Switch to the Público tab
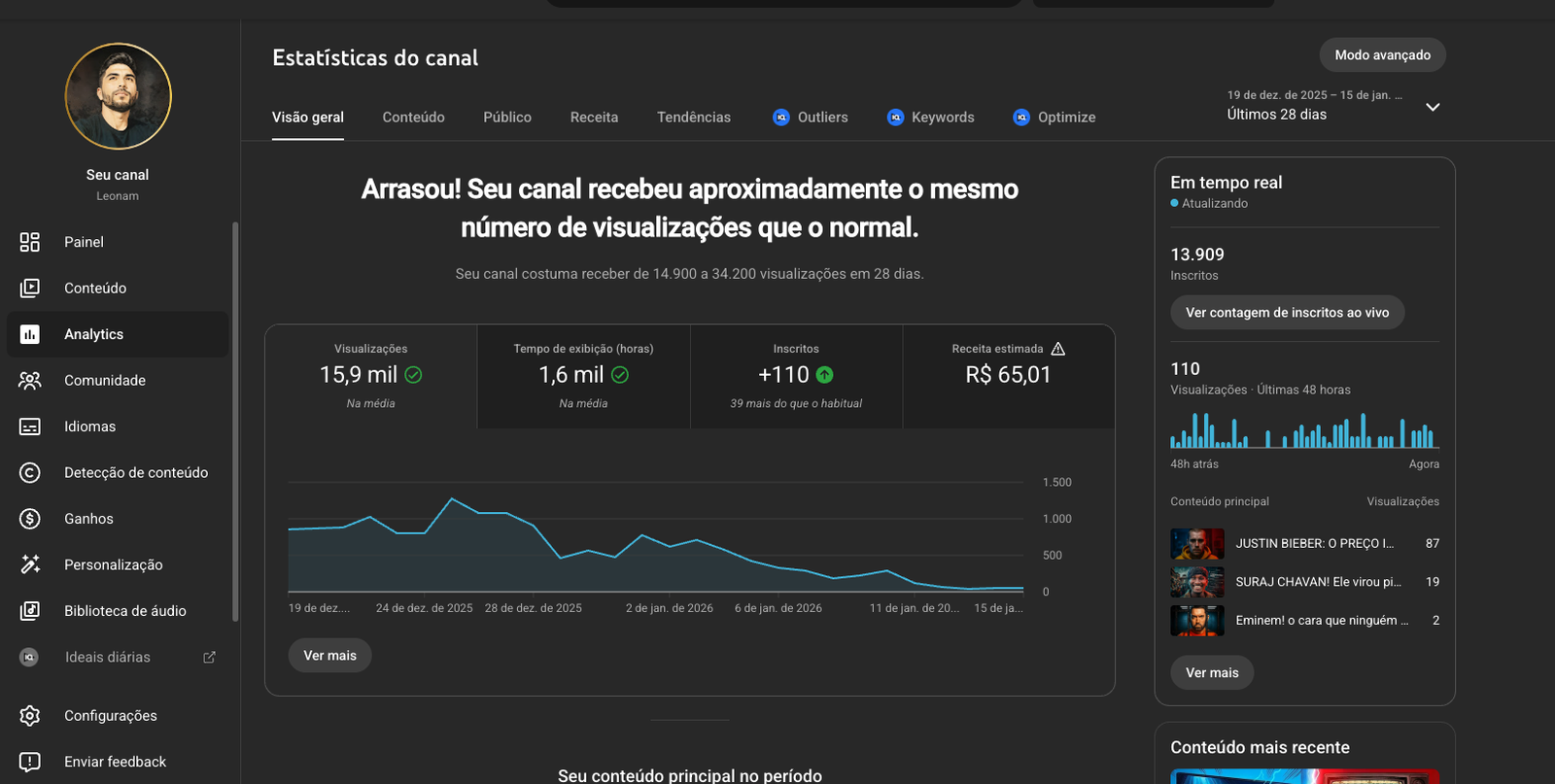 coord(507,118)
